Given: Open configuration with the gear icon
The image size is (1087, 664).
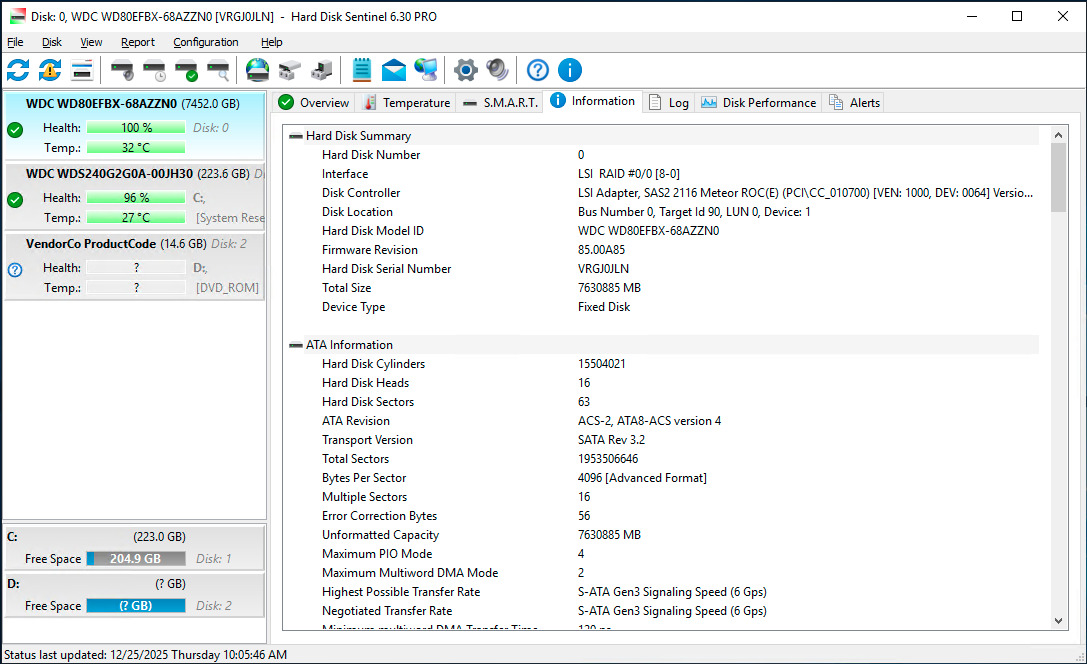Looking at the screenshot, I should (x=465, y=70).
